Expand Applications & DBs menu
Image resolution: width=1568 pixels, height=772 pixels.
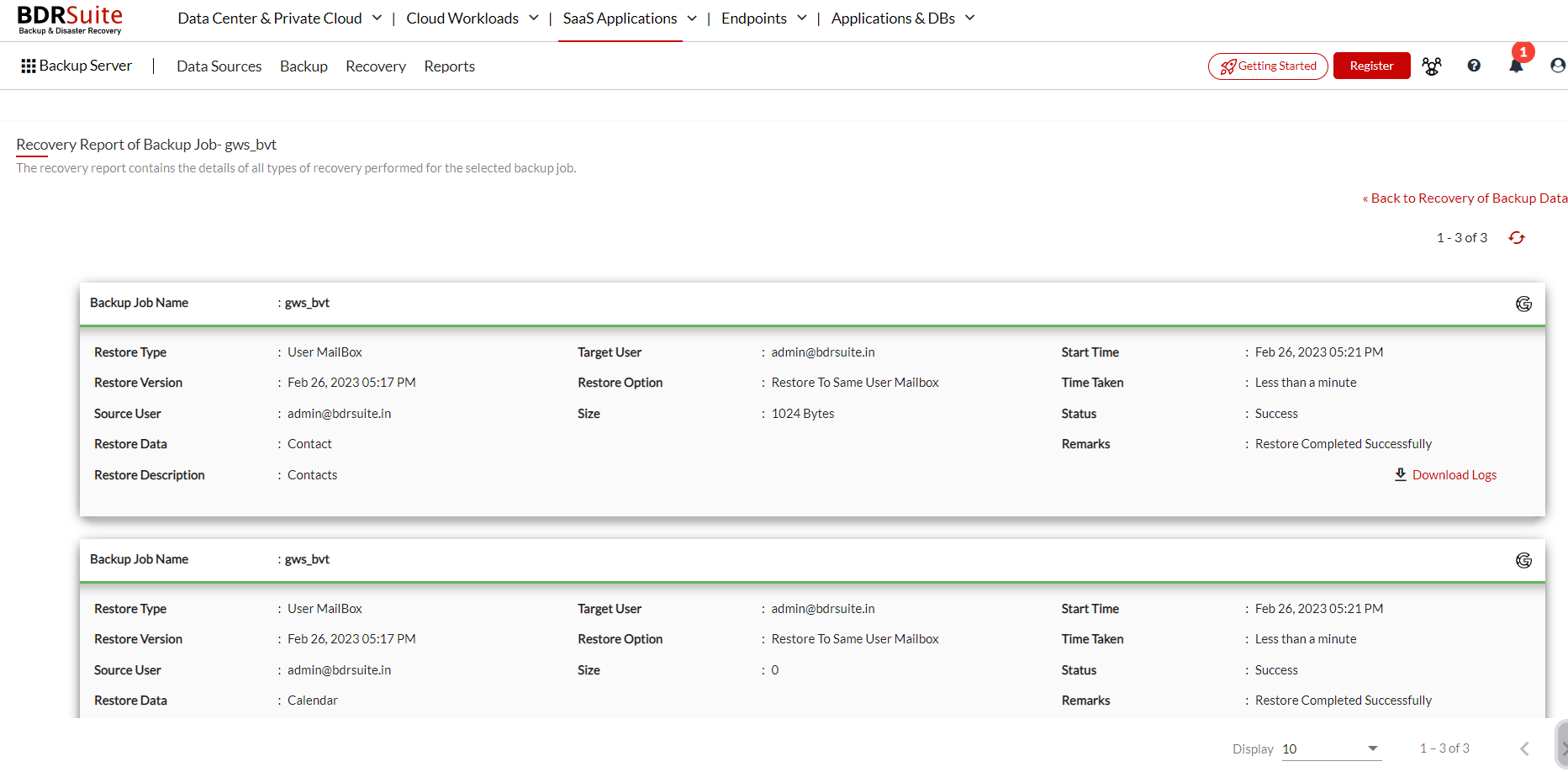[x=903, y=19]
